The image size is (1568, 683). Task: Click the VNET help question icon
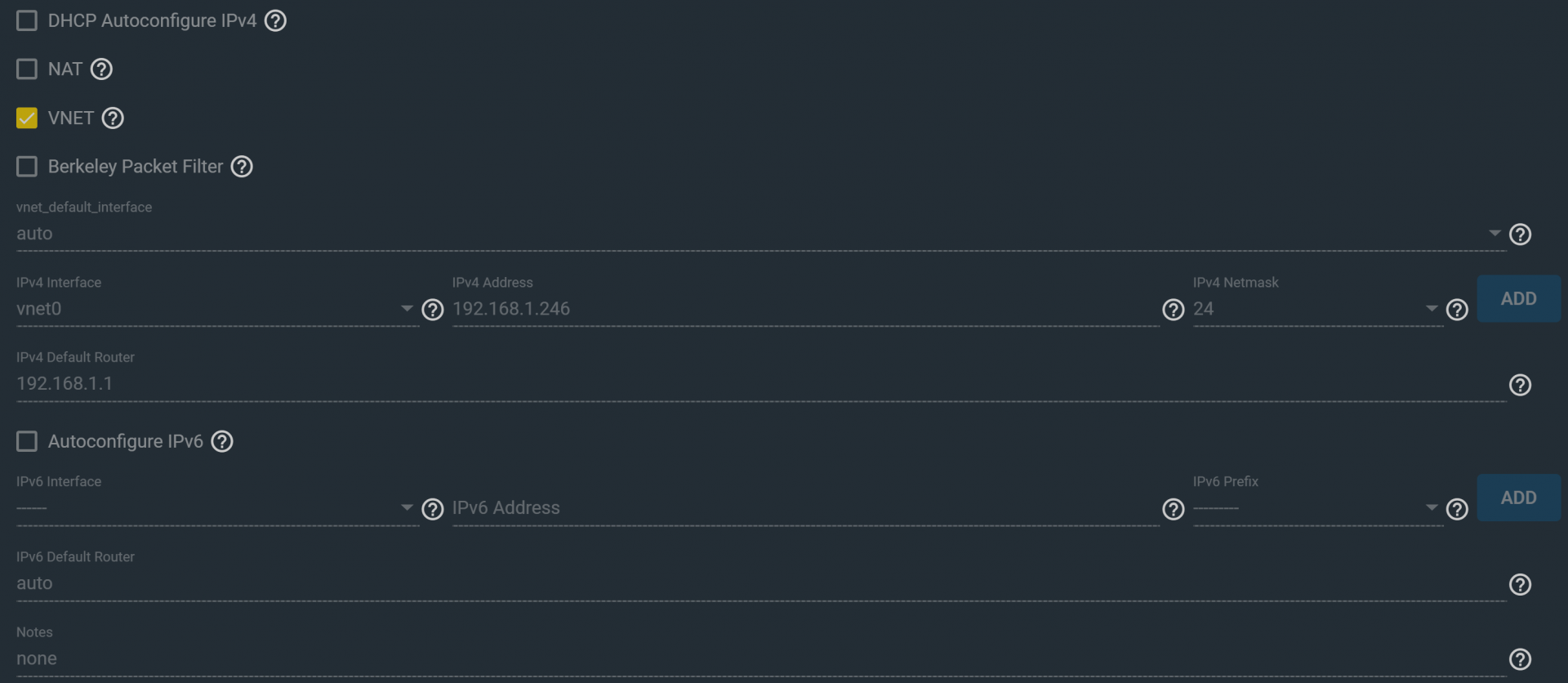(x=113, y=118)
